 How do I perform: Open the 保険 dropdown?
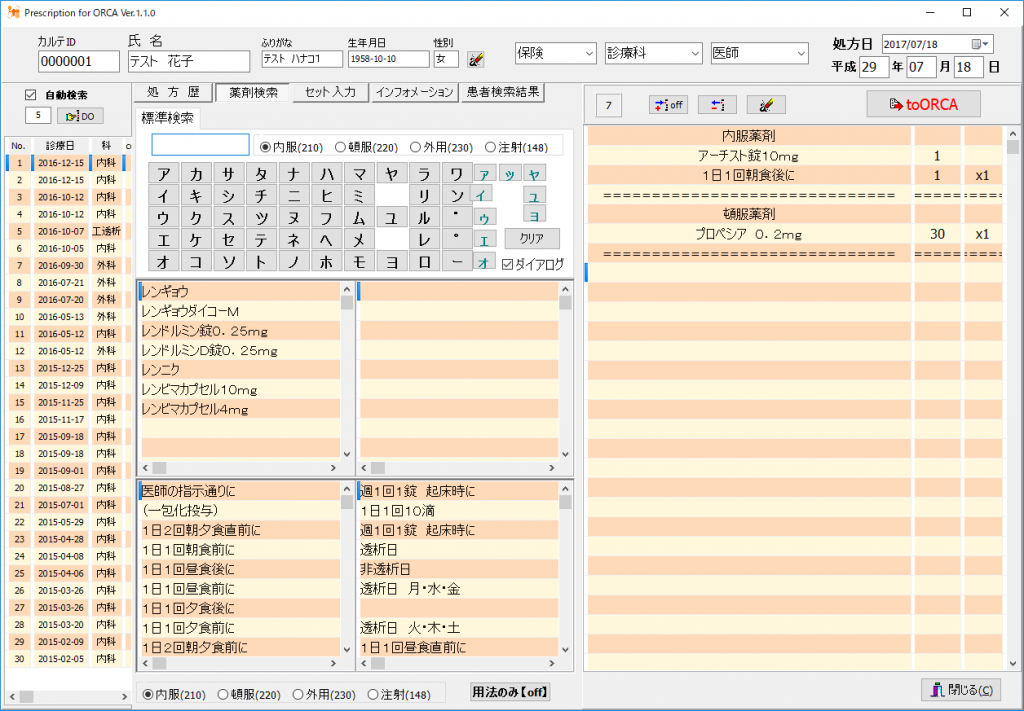tap(554, 53)
